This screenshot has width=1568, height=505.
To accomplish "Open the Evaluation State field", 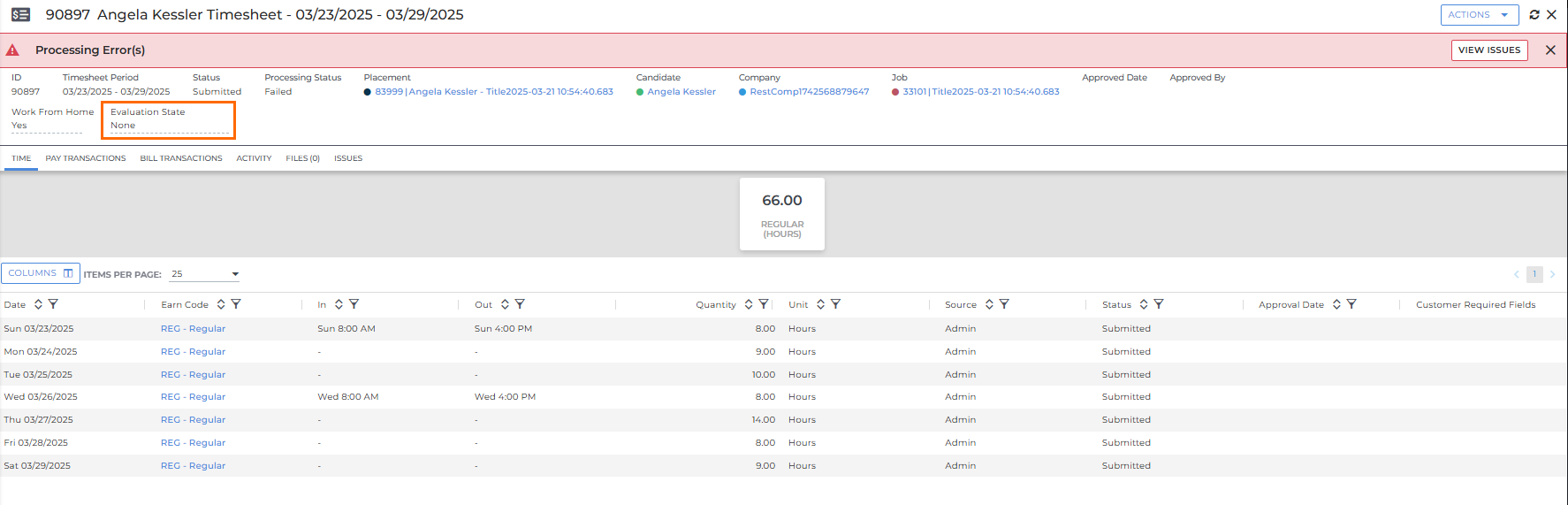I will [x=168, y=126].
